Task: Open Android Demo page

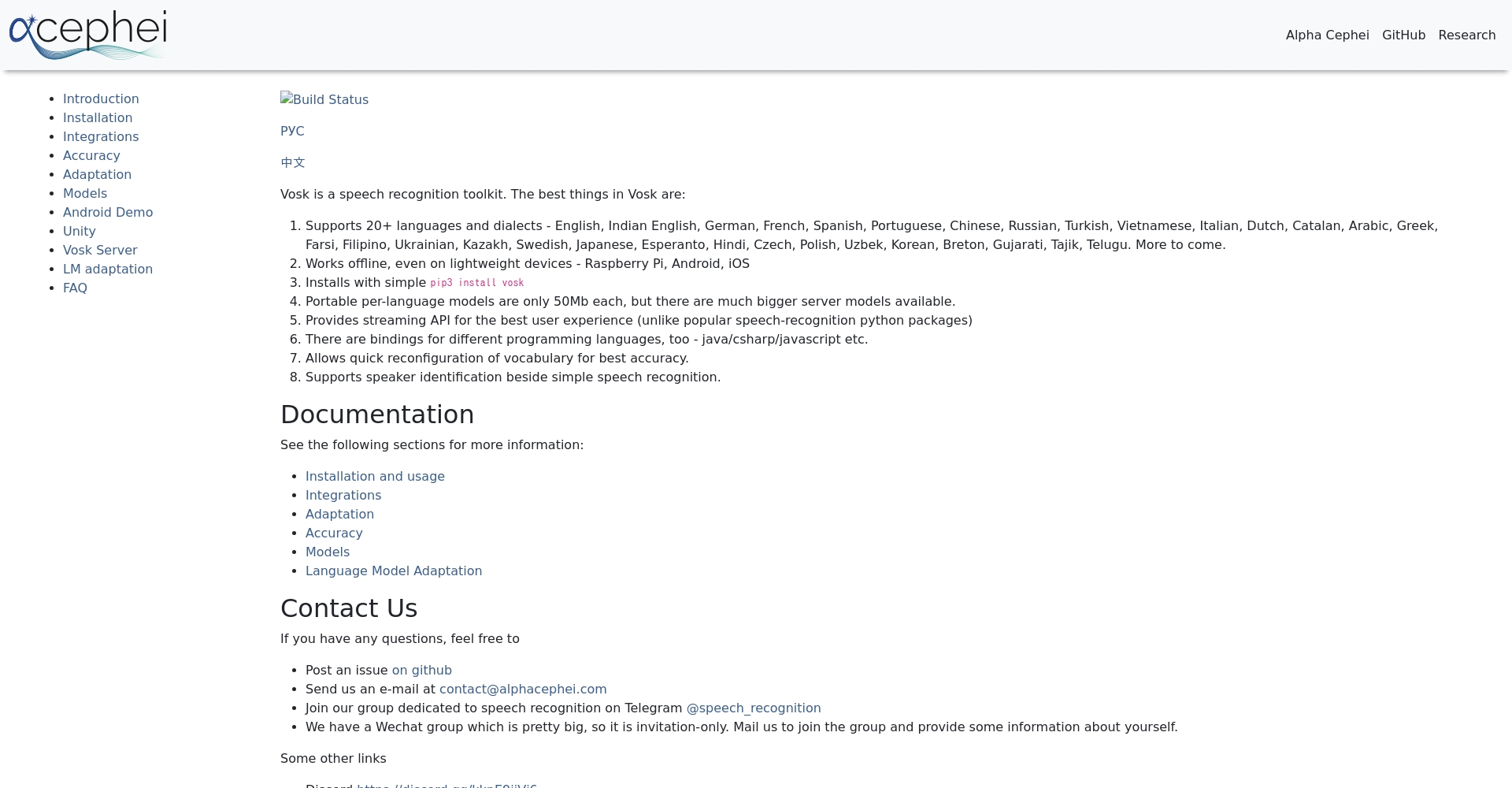Action: (108, 212)
